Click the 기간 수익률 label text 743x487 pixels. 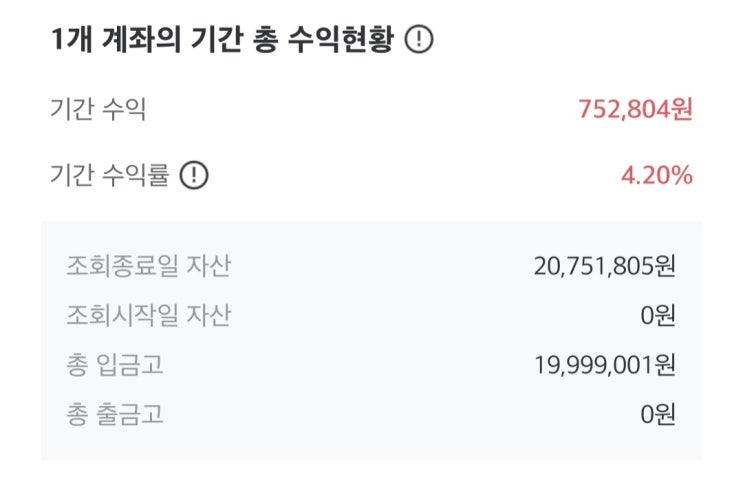click(x=110, y=176)
